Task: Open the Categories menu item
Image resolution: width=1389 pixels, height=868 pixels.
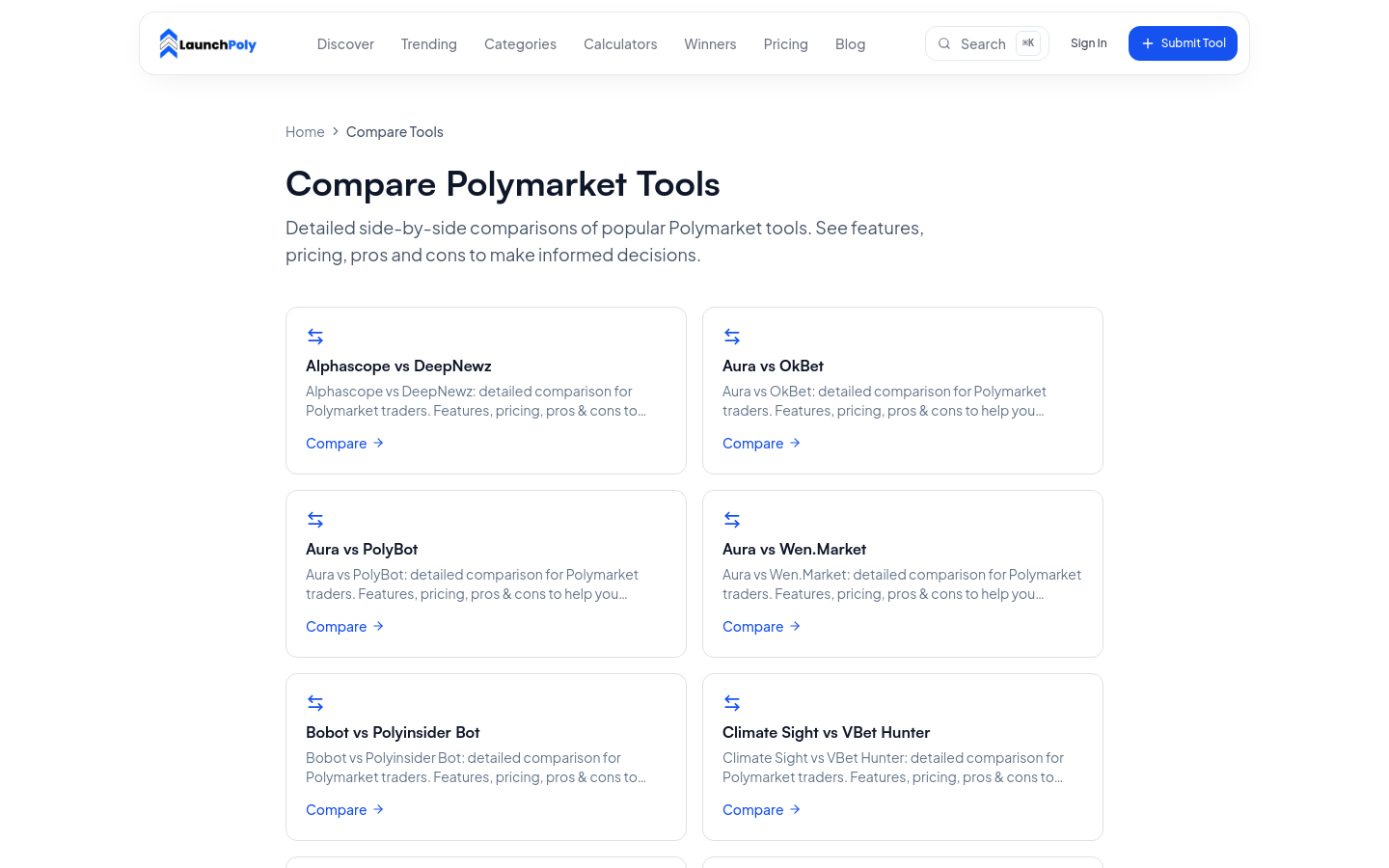Action: coord(520,44)
